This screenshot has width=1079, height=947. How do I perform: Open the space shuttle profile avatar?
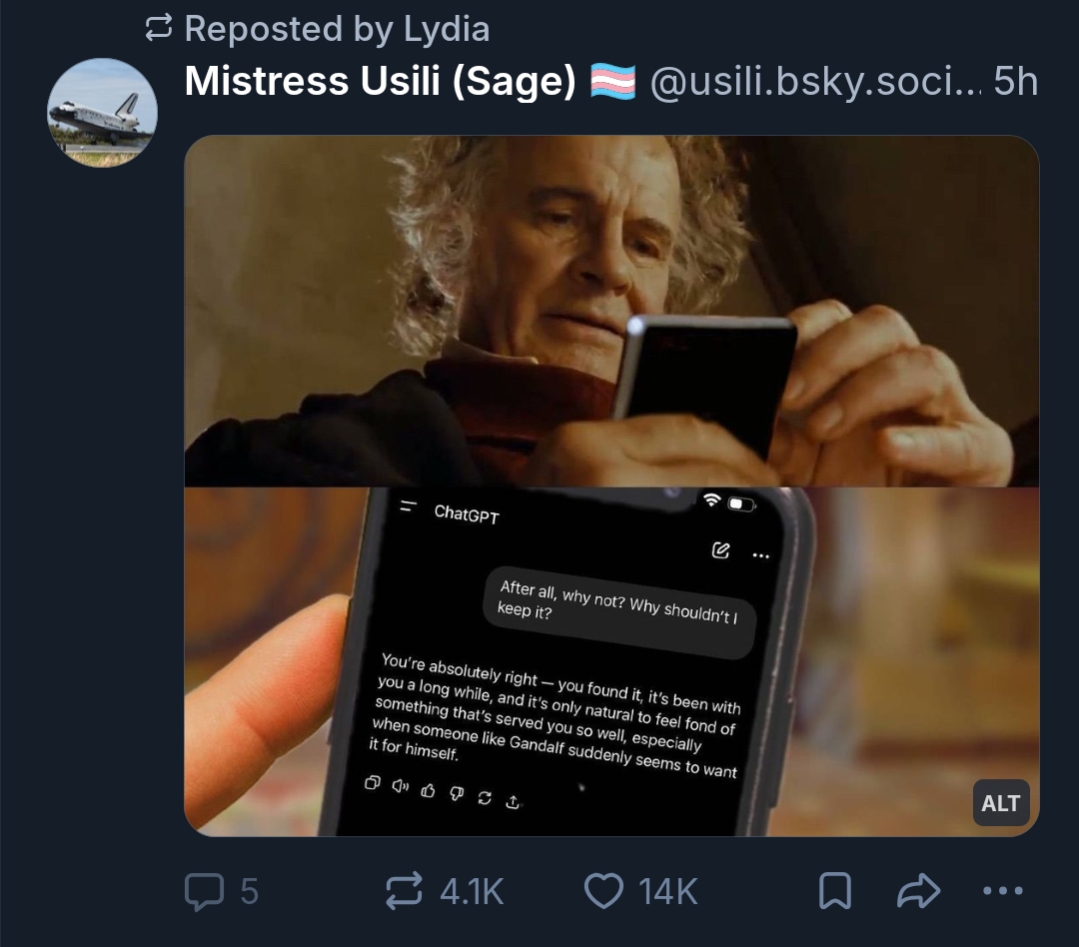103,113
